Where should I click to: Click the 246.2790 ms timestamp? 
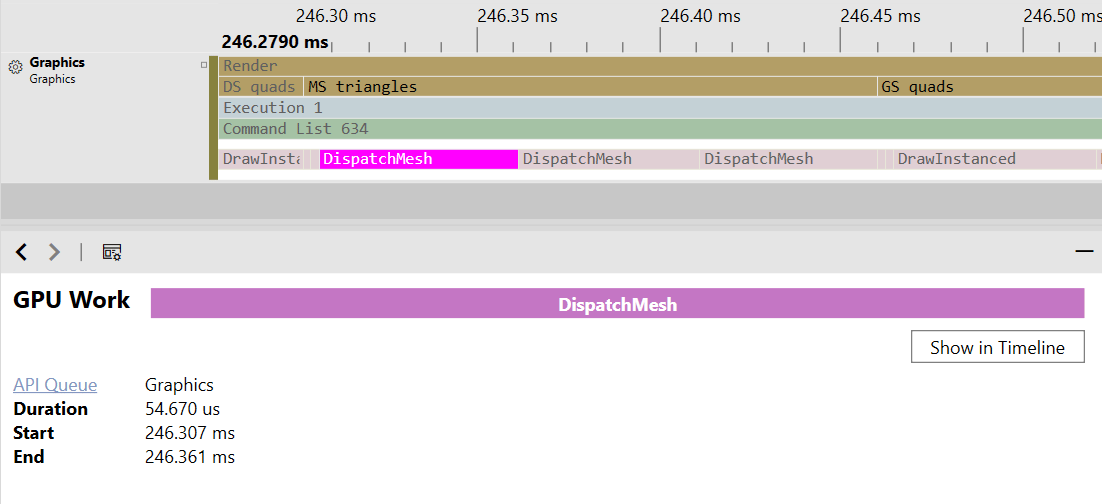coord(275,42)
